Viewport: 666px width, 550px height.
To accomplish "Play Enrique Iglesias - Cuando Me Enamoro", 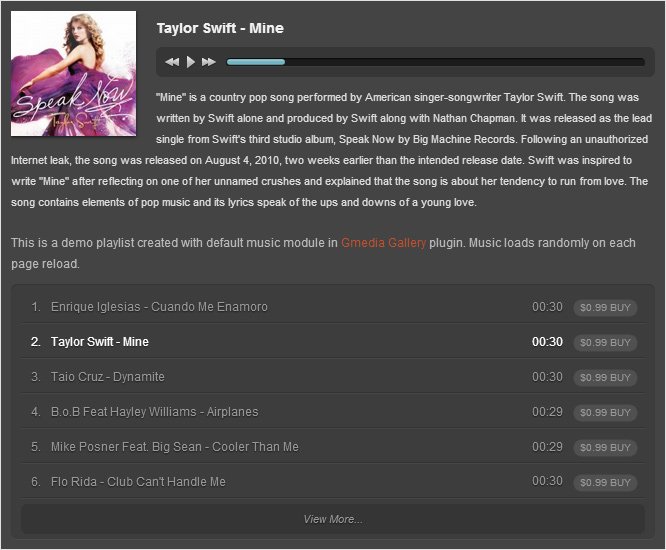I will [159, 307].
